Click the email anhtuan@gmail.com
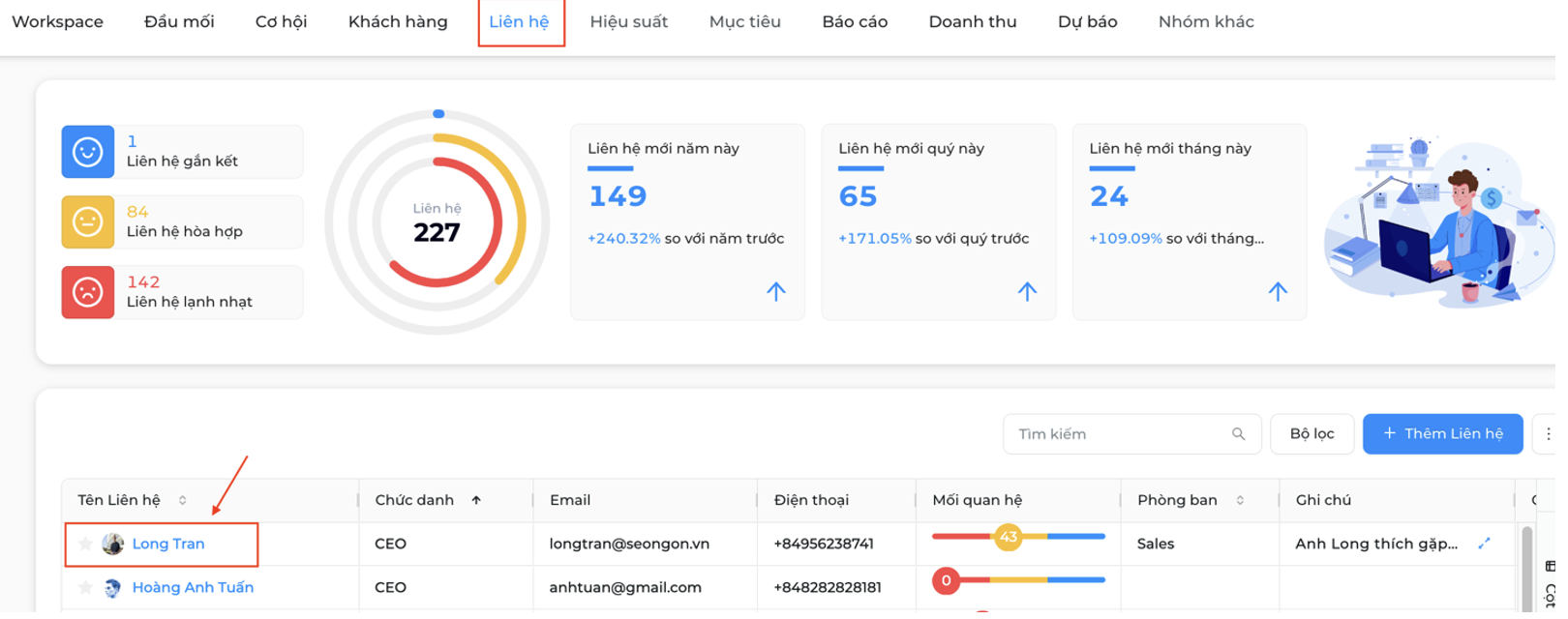 pos(625,587)
